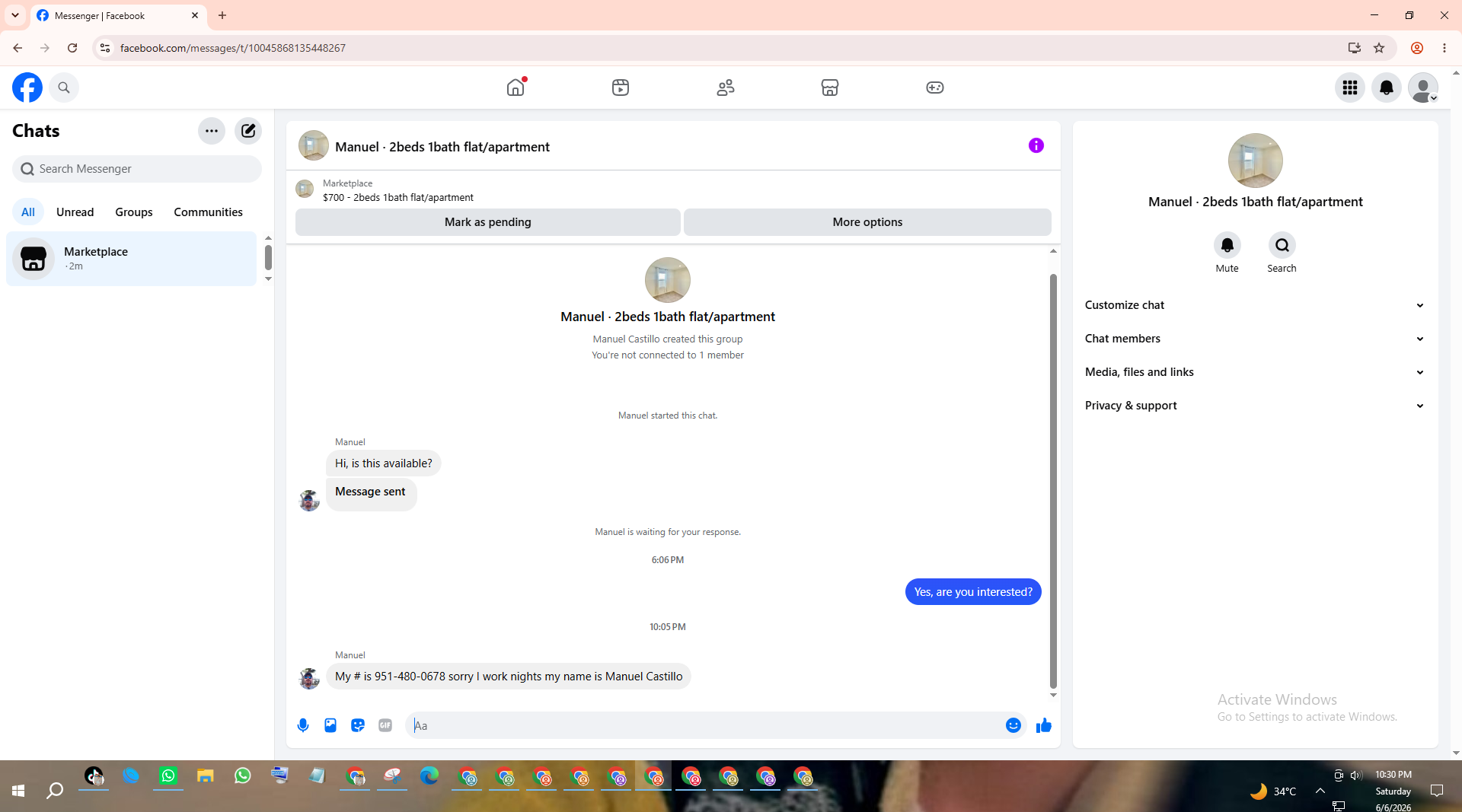Open the Friends icon in top navigation
Viewport: 1462px width, 812px height.
[x=726, y=88]
